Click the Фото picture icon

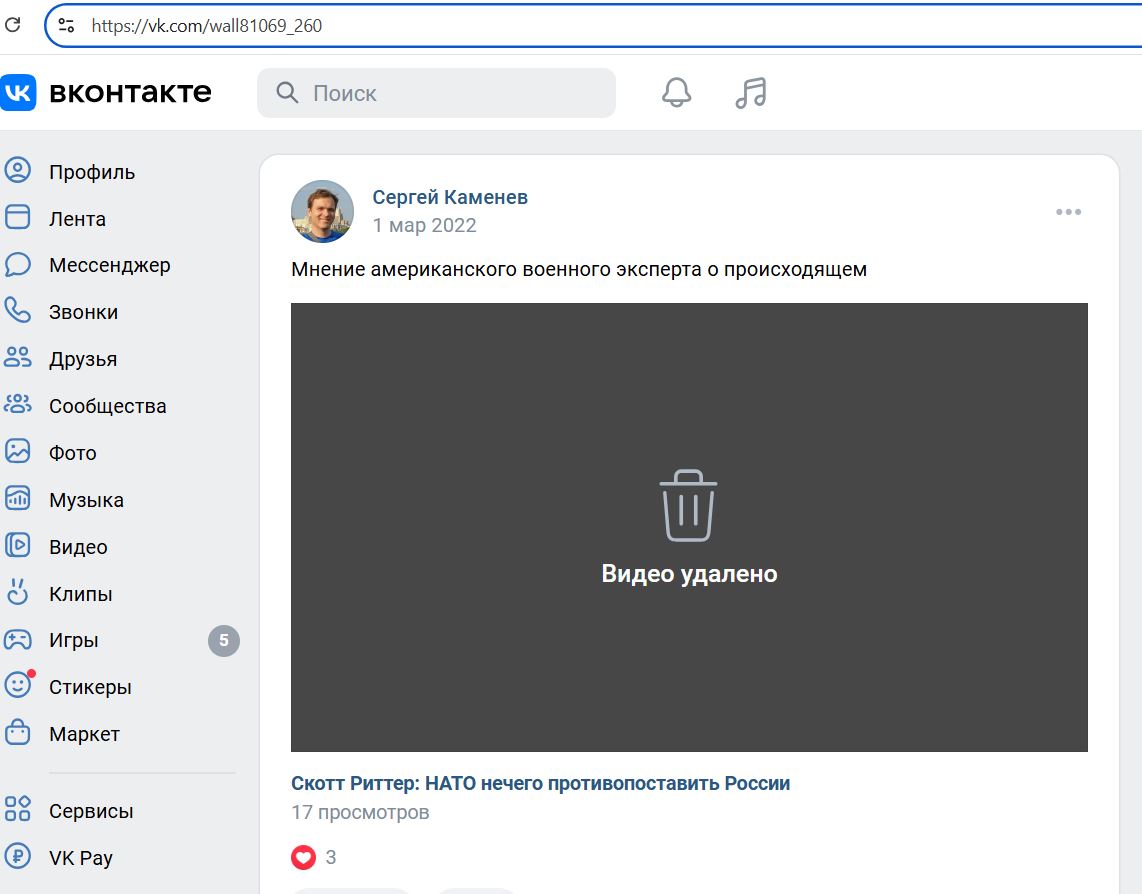point(17,452)
